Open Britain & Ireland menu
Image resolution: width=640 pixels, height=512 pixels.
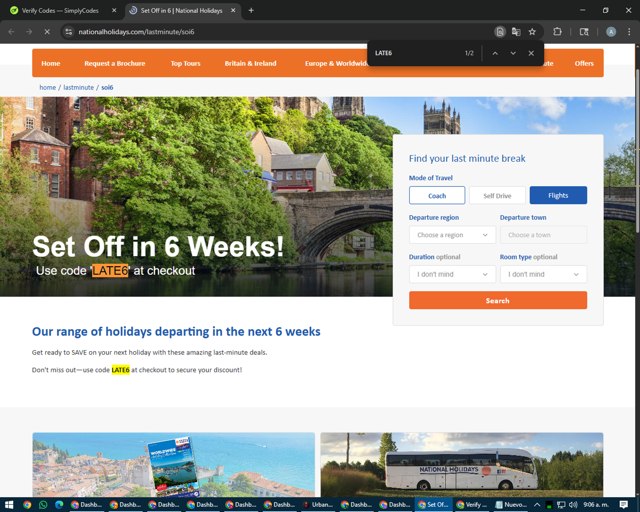pyautogui.click(x=250, y=63)
